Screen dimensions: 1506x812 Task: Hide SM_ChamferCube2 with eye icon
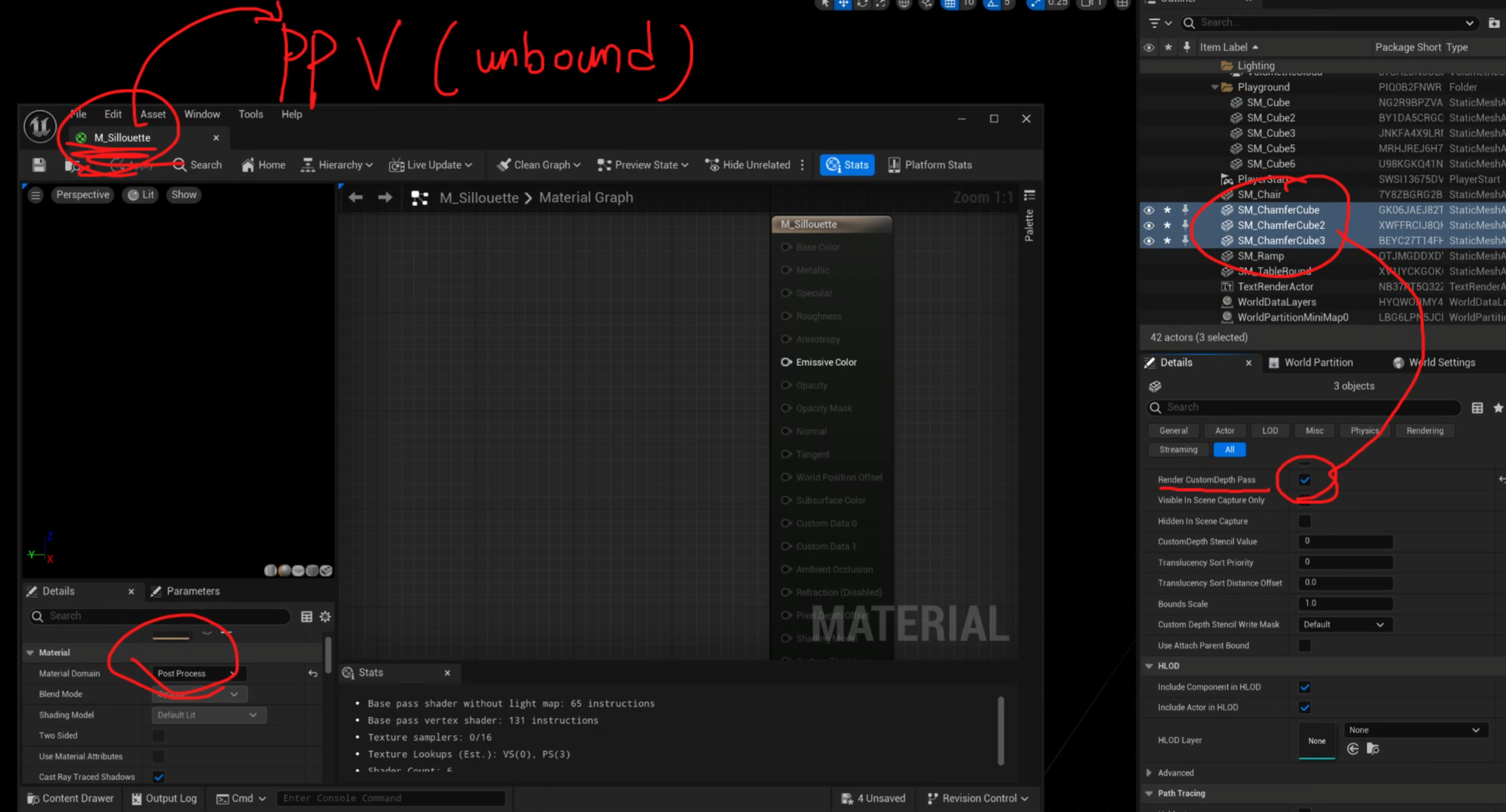coord(1148,226)
